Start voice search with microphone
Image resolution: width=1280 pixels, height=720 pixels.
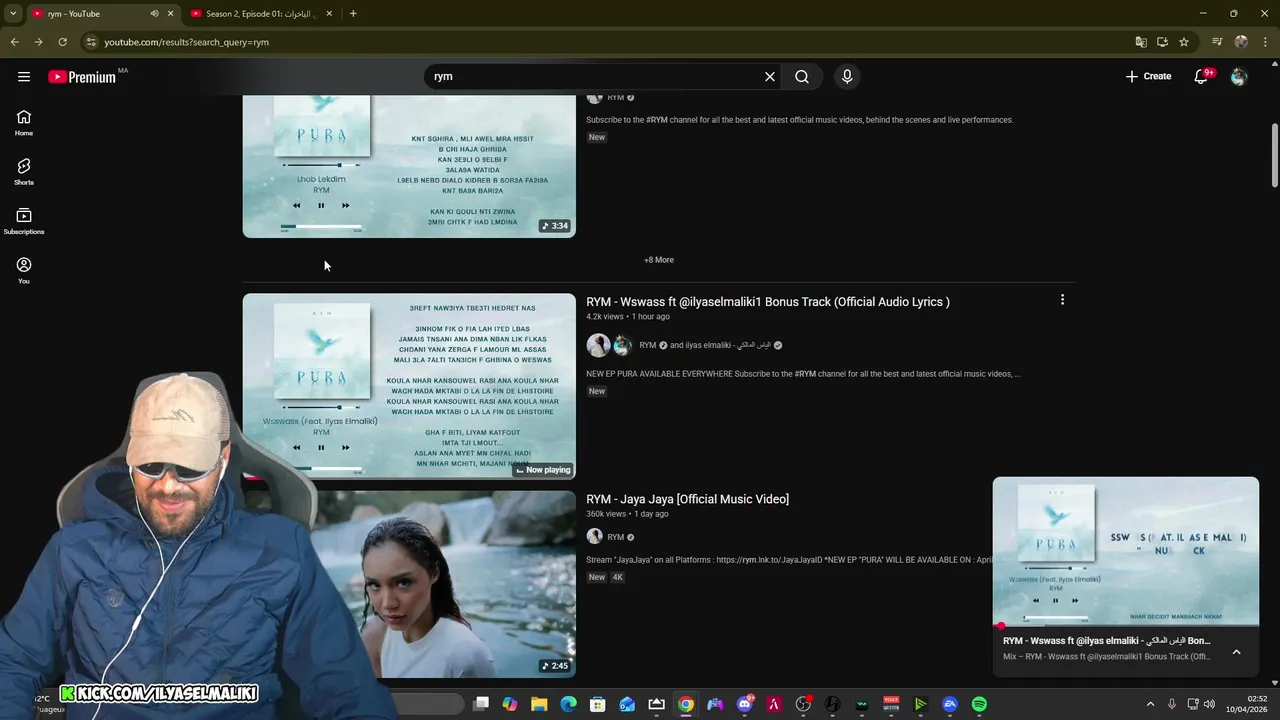(847, 77)
